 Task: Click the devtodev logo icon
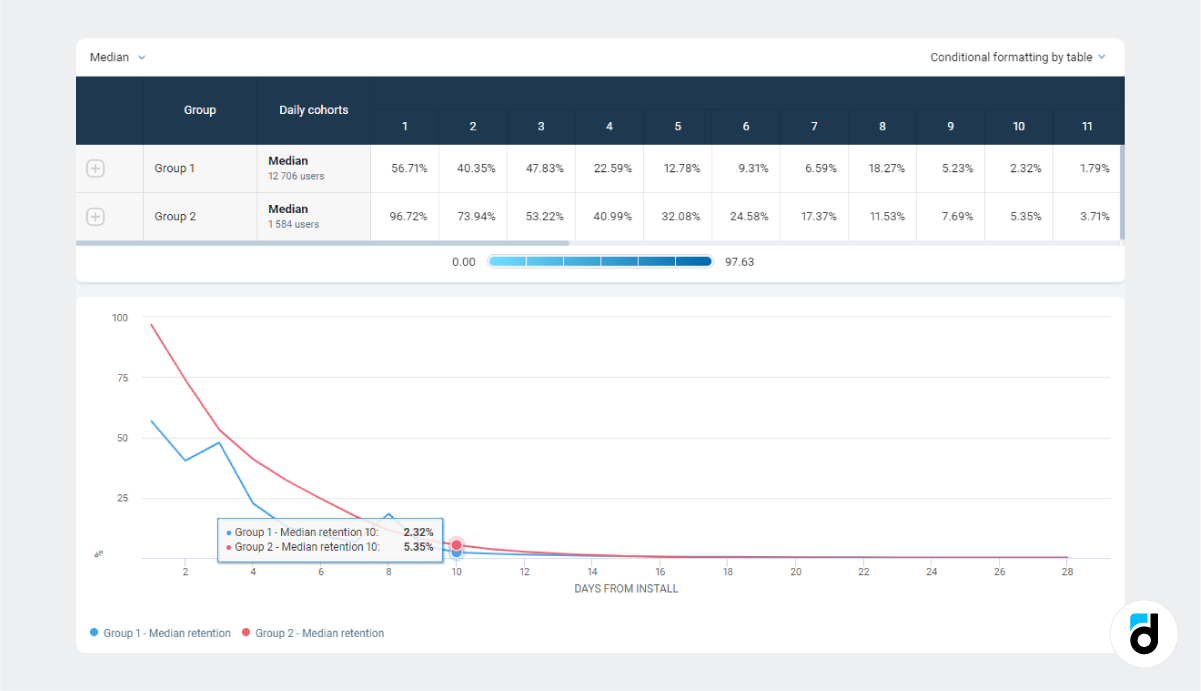click(x=1143, y=633)
